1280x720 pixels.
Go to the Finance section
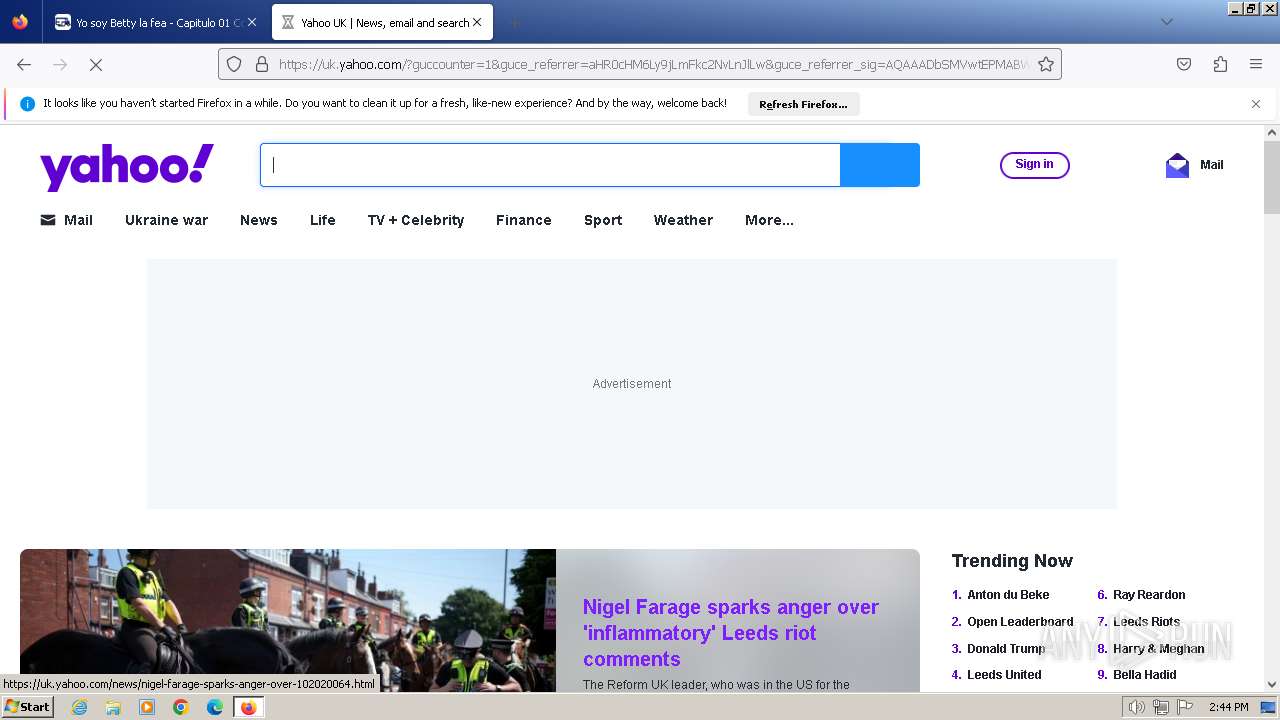pos(524,220)
